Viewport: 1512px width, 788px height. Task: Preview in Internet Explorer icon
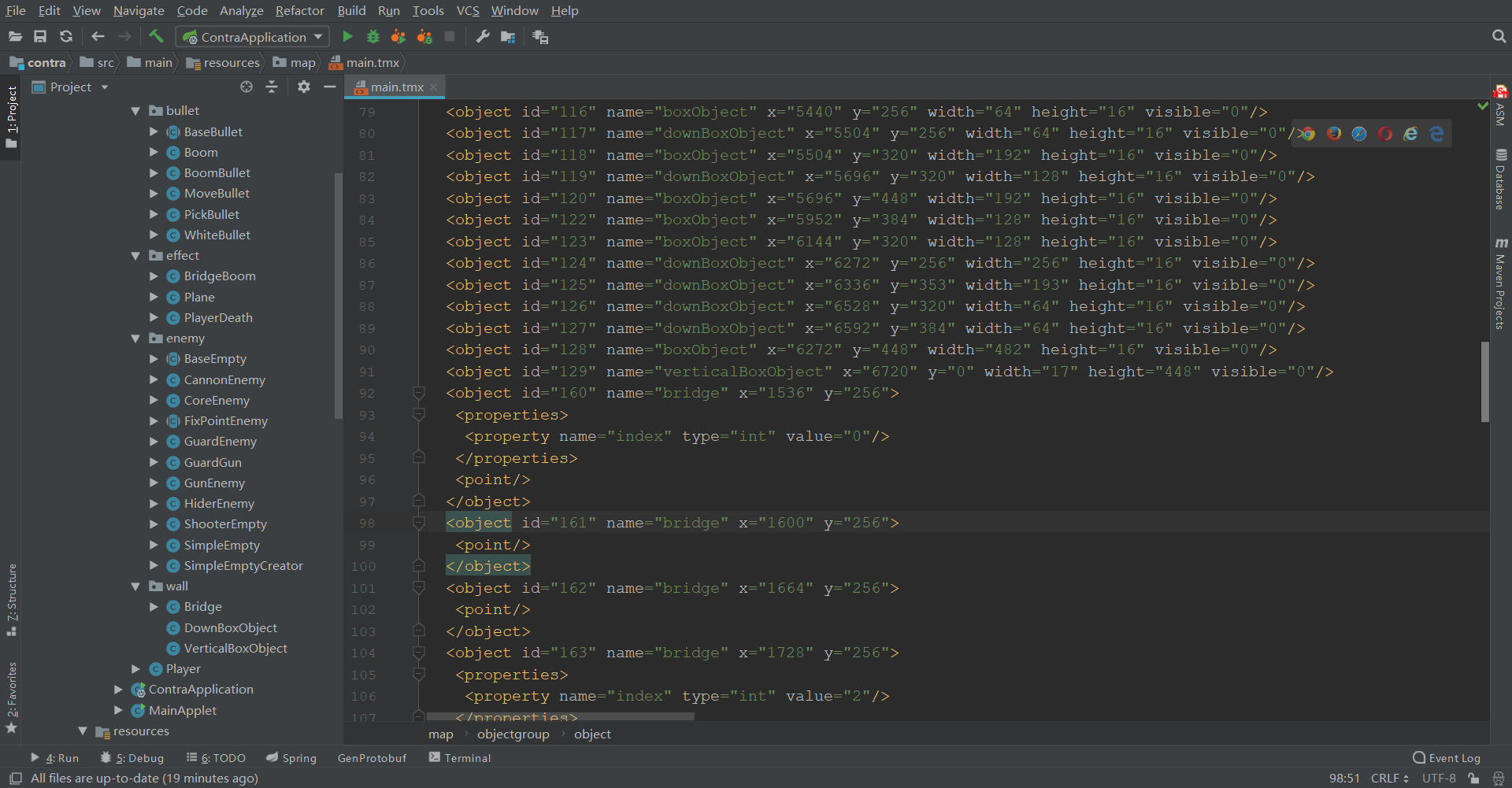coord(1410,134)
